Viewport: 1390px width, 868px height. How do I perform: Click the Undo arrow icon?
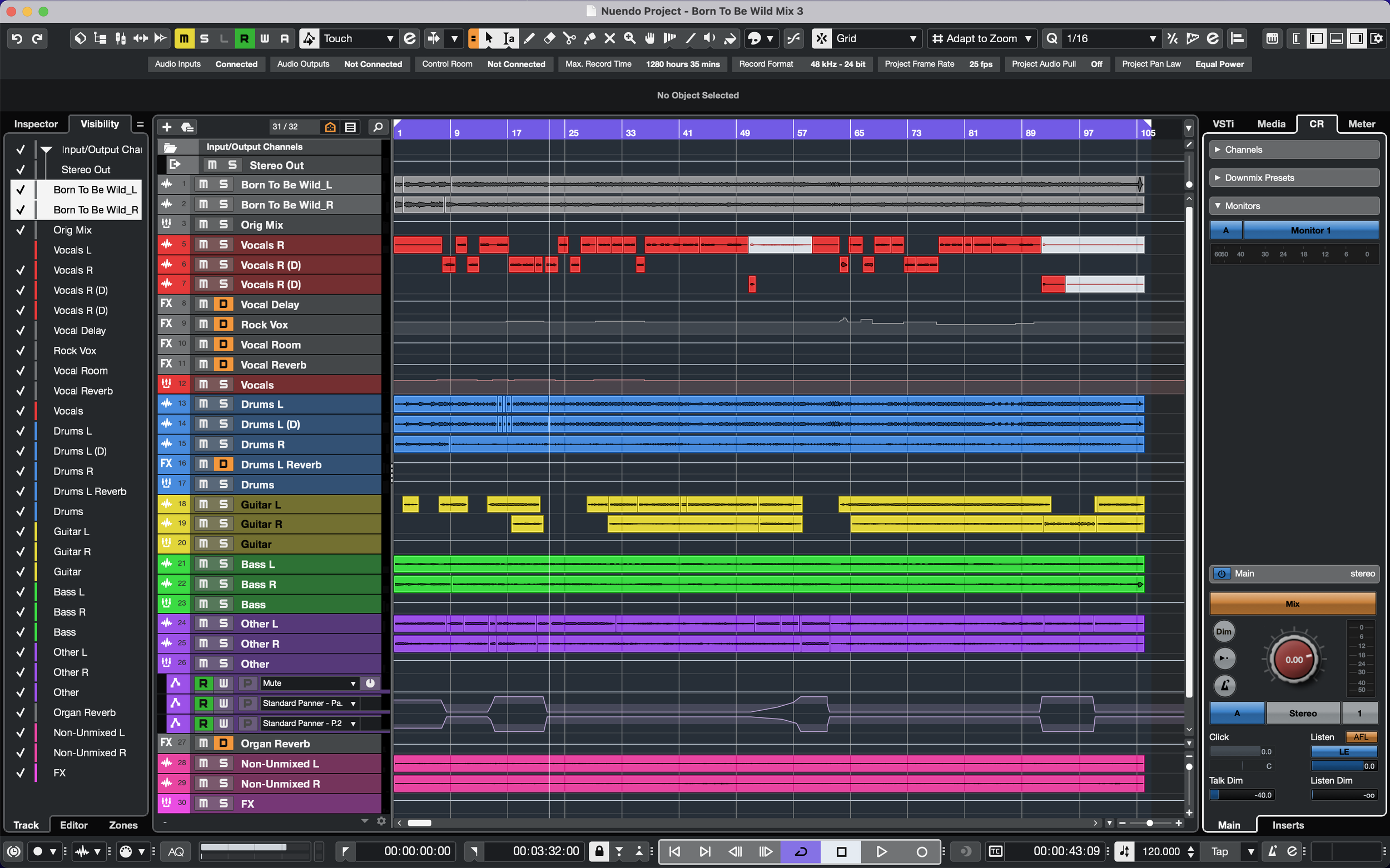tap(17, 38)
